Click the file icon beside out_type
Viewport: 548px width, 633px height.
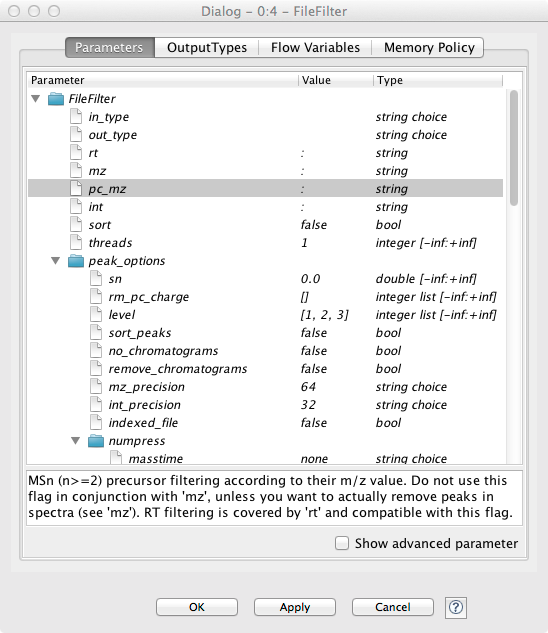click(76, 134)
